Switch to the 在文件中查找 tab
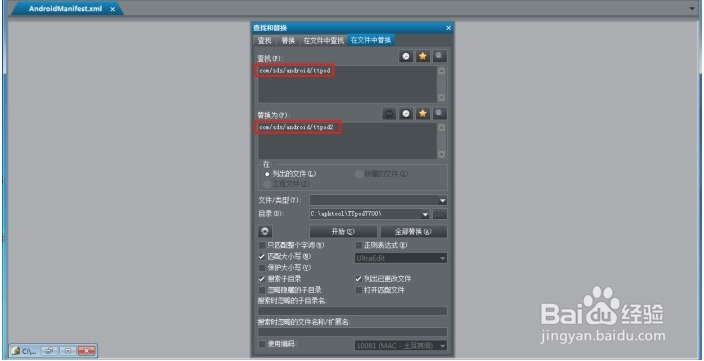This screenshot has width=704, height=361. [x=324, y=40]
